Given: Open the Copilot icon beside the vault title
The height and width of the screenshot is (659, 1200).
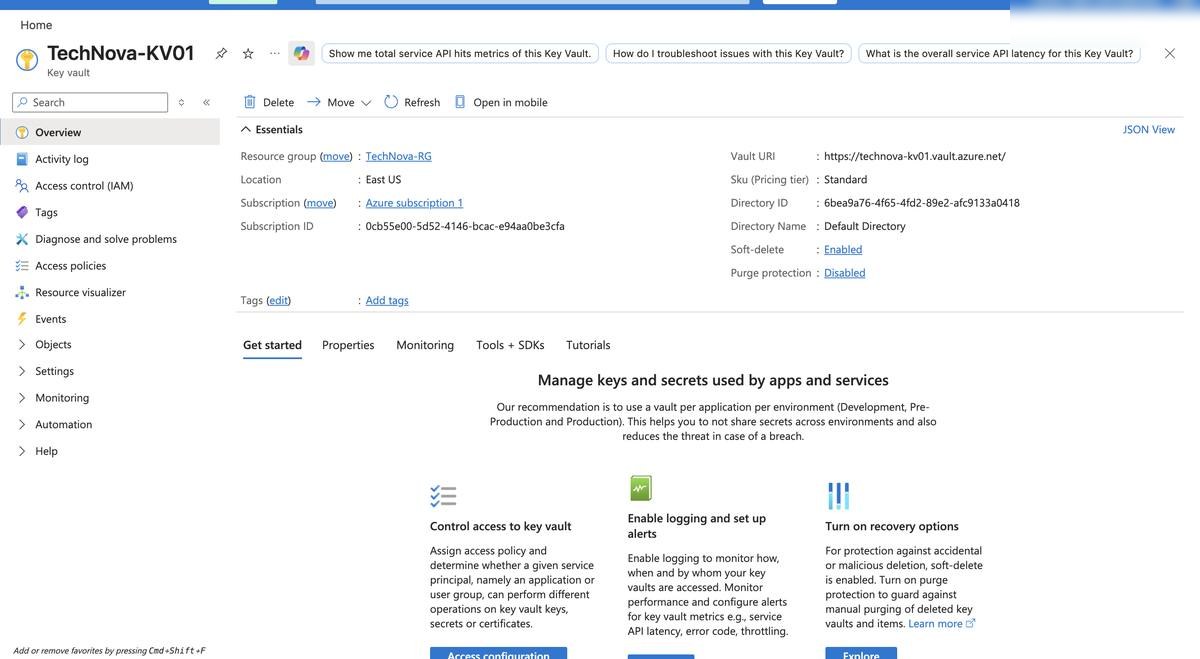Looking at the screenshot, I should (301, 53).
